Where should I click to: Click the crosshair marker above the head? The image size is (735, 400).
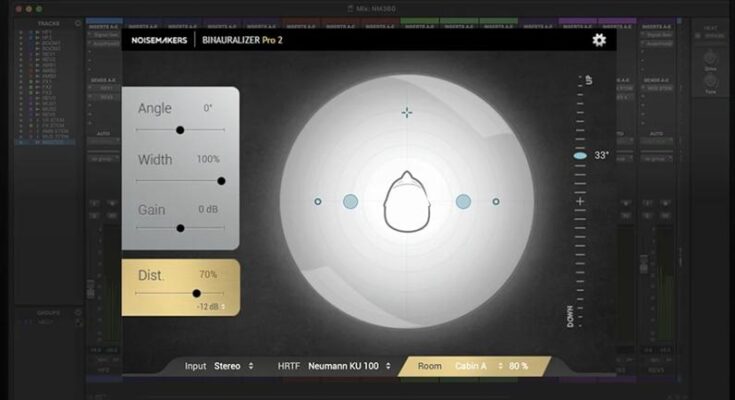(x=407, y=112)
